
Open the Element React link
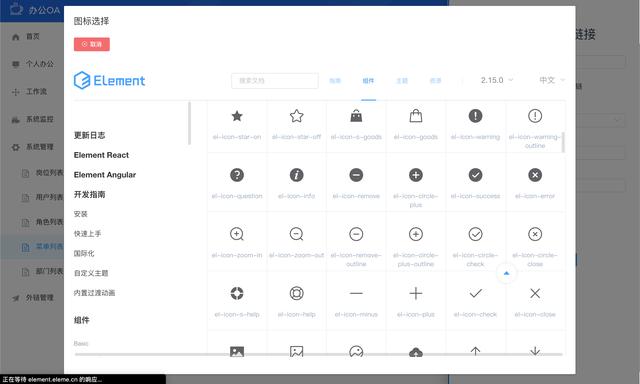click(x=101, y=155)
